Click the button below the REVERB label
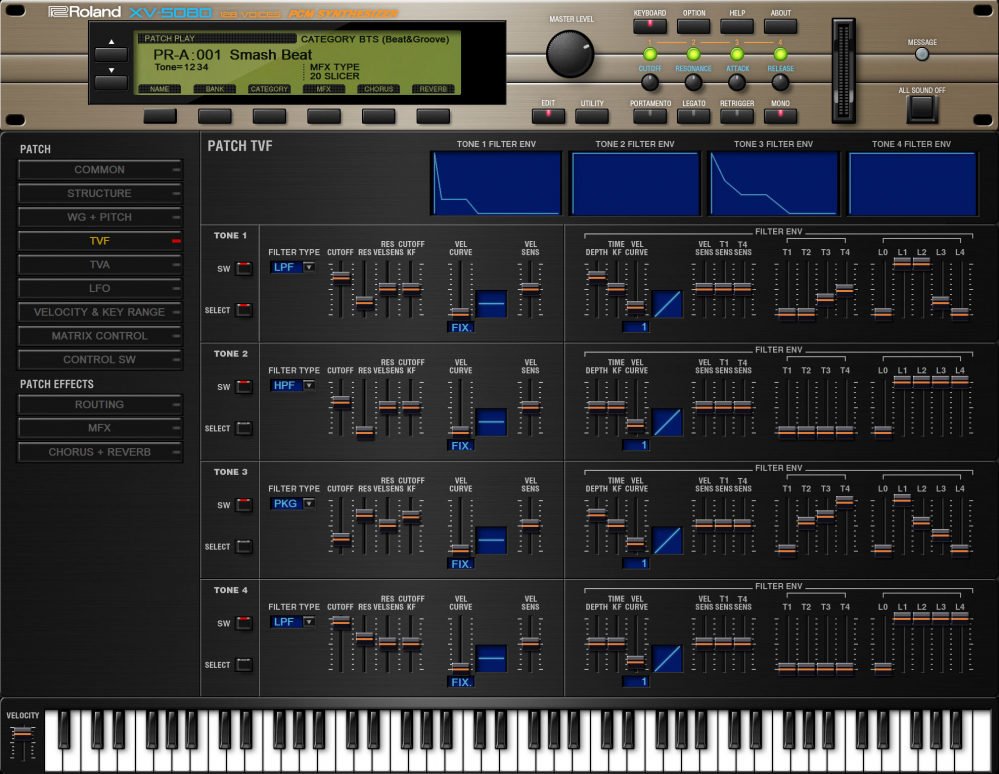The height and width of the screenshot is (774, 999). 433,116
